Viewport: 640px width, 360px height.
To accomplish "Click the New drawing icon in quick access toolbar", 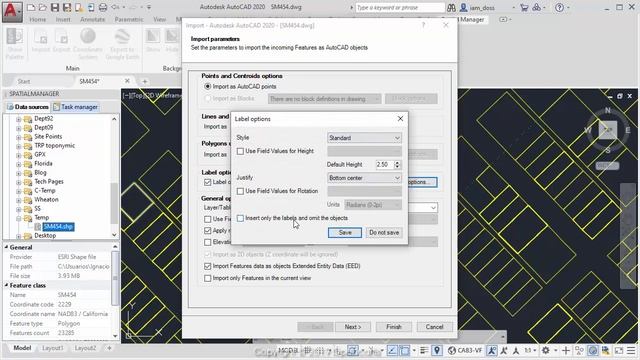I will click(x=31, y=7).
